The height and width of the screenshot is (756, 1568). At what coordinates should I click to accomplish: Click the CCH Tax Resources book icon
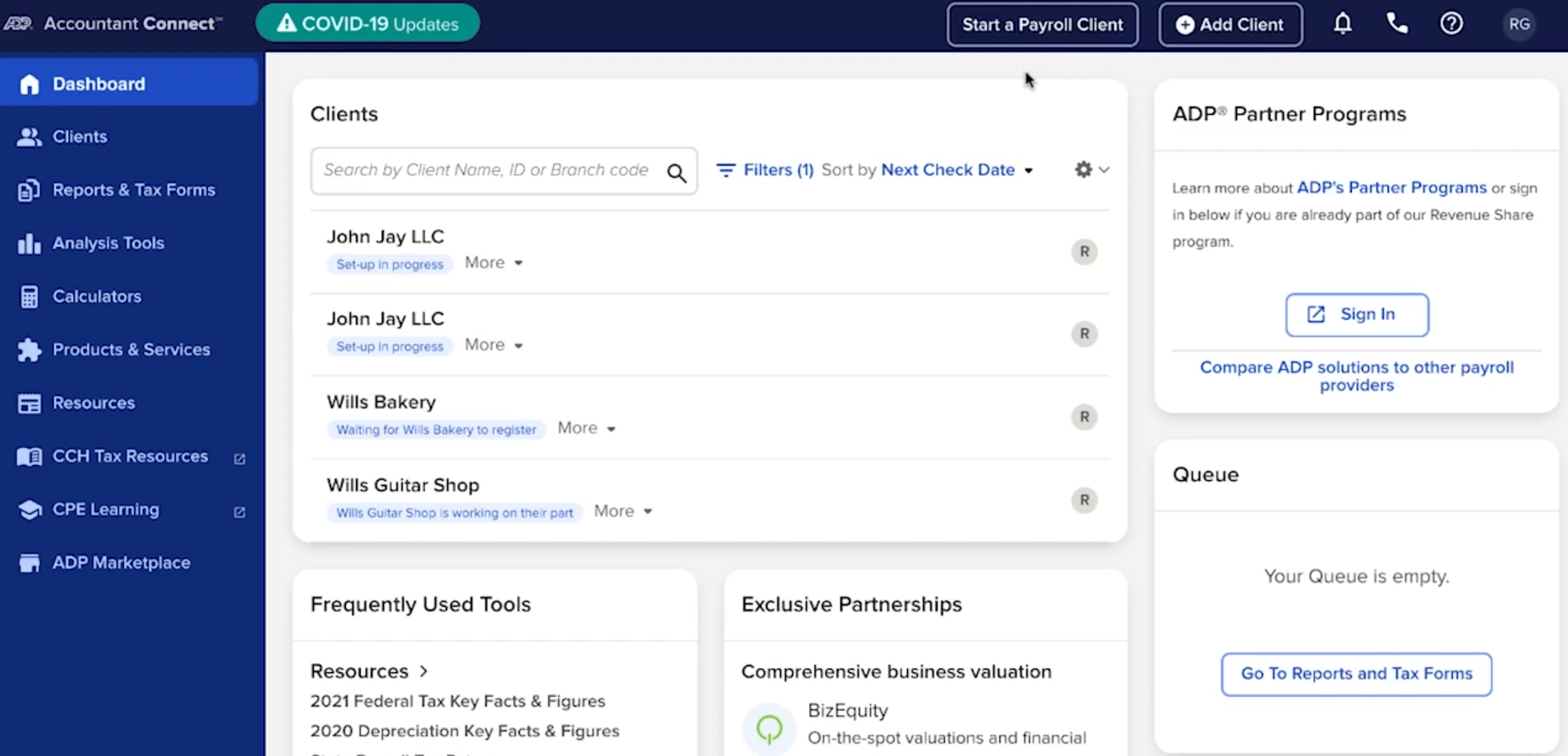[30, 457]
